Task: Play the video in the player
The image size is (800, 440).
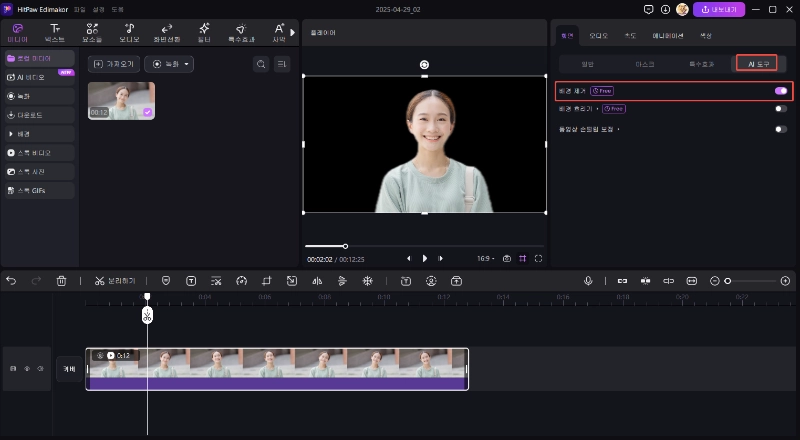Action: pyautogui.click(x=424, y=259)
